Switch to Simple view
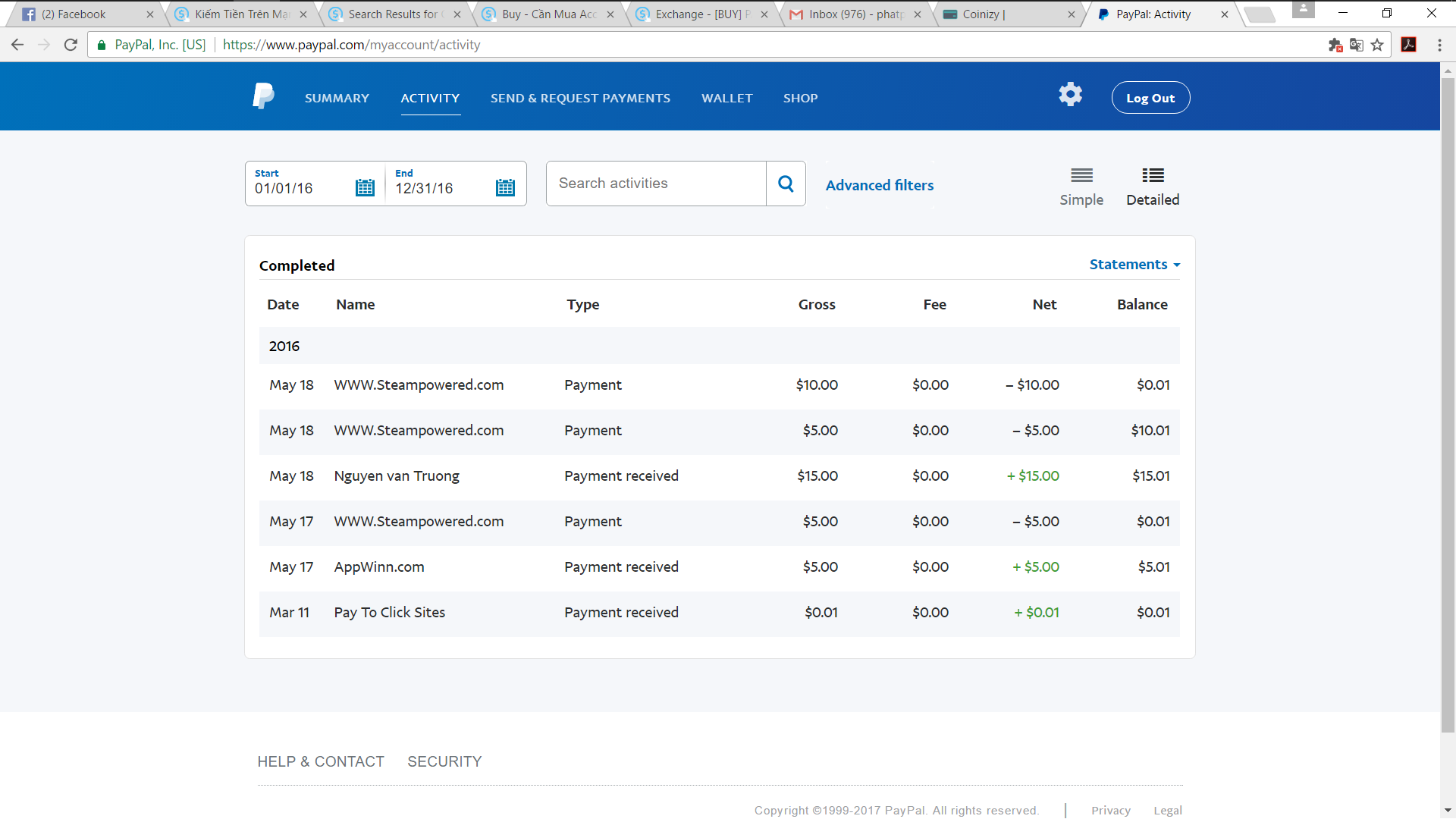 (x=1081, y=187)
